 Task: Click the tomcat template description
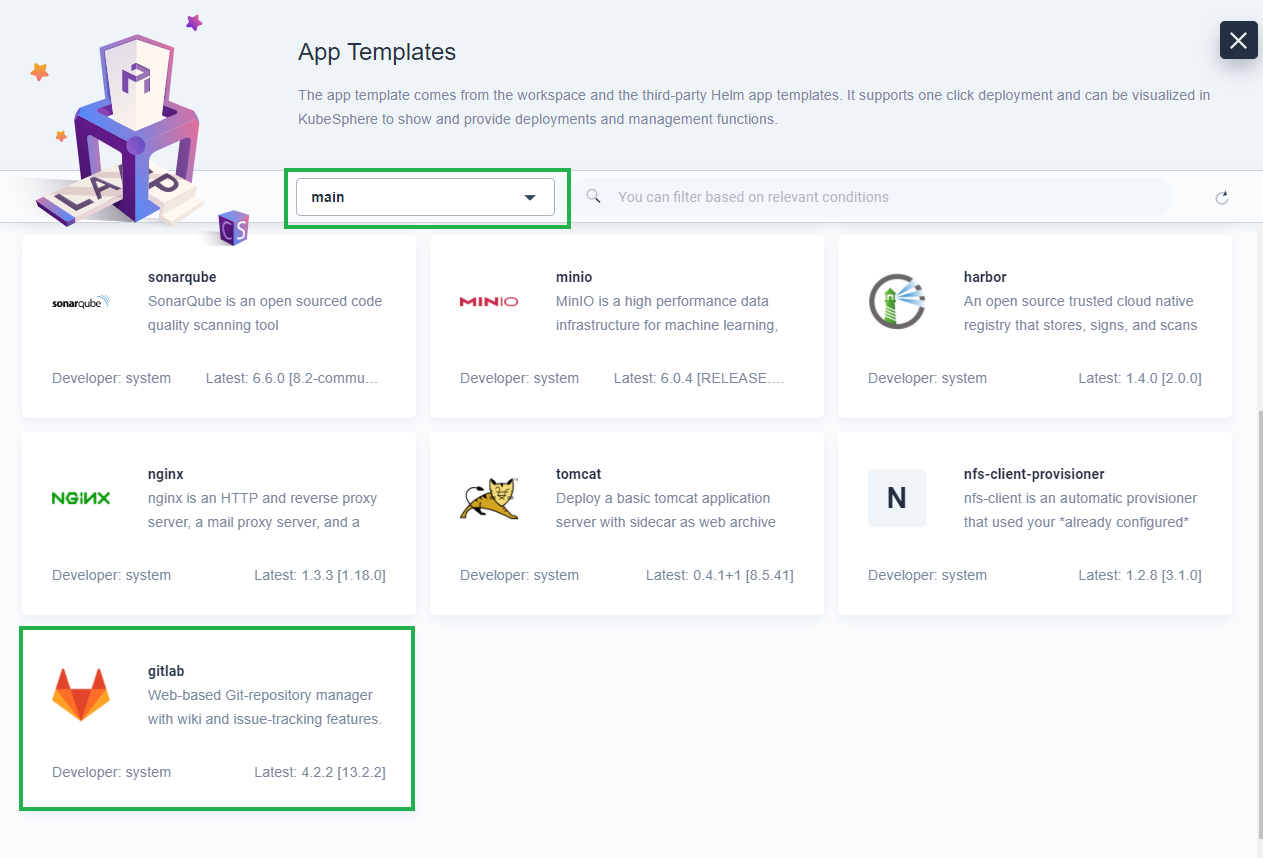click(x=664, y=510)
